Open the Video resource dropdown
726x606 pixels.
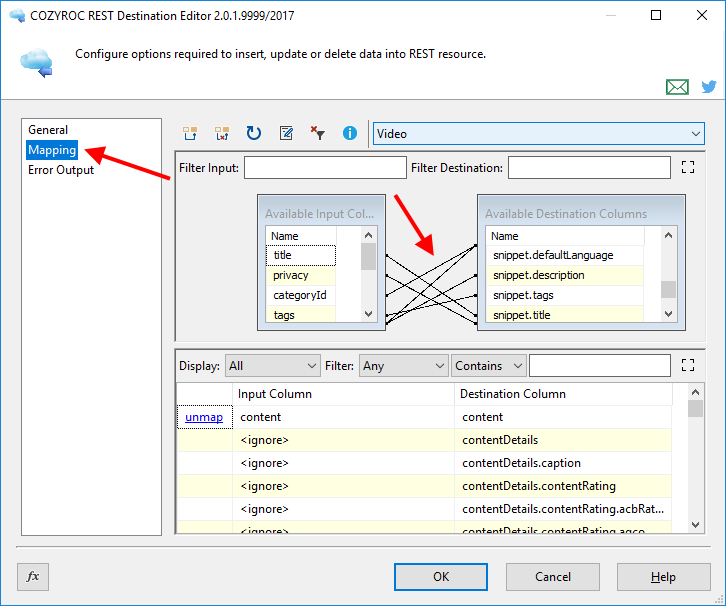pos(539,134)
